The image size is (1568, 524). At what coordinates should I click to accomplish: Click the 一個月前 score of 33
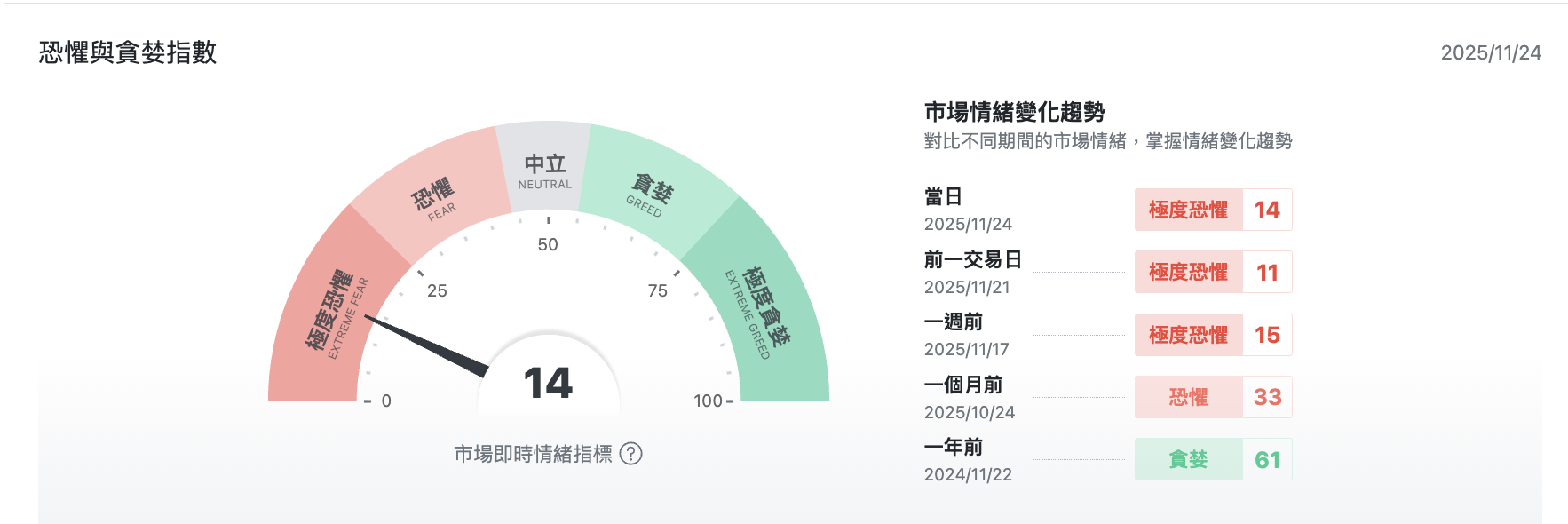(1267, 397)
